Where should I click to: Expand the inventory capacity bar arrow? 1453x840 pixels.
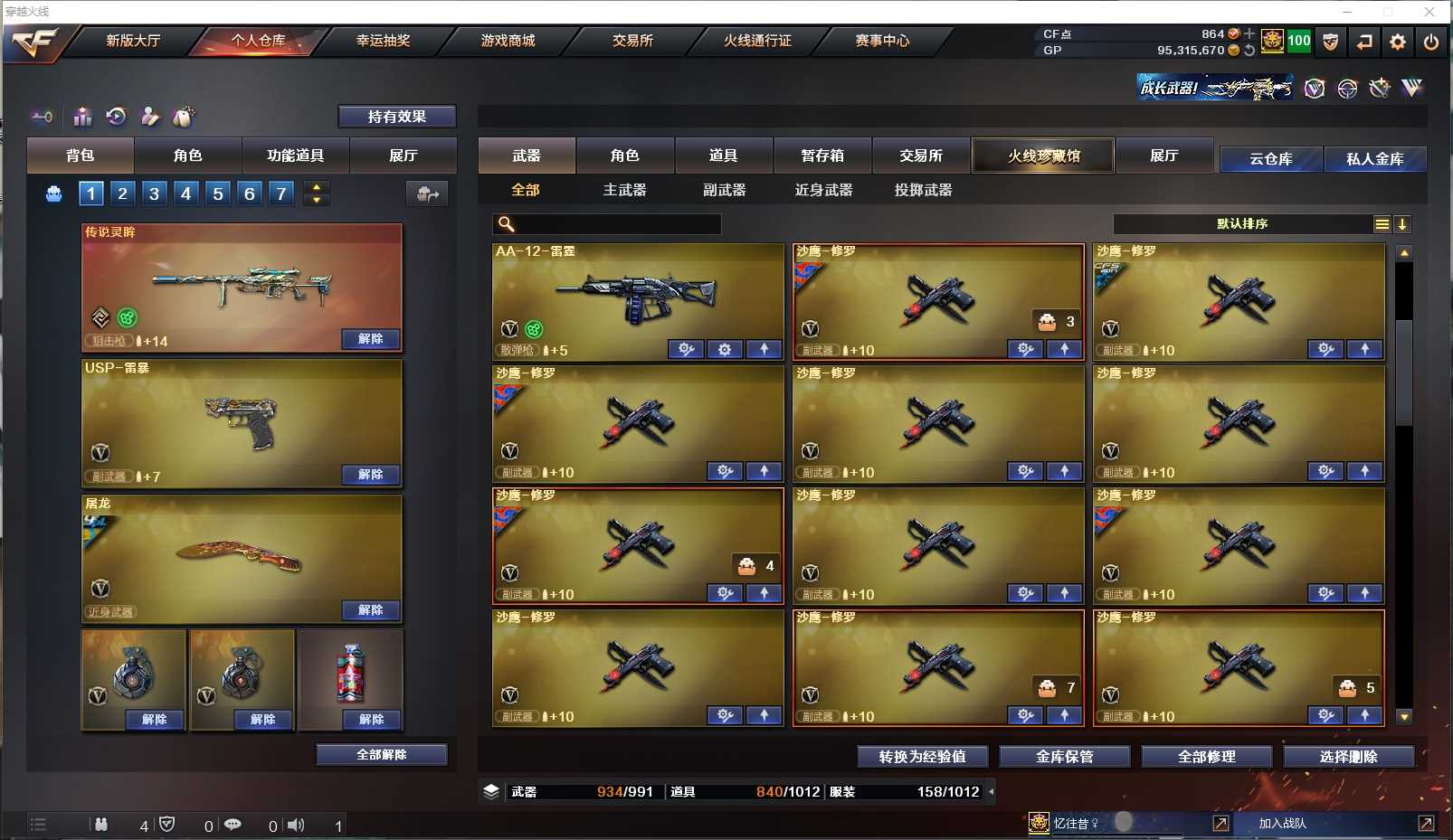[991, 792]
